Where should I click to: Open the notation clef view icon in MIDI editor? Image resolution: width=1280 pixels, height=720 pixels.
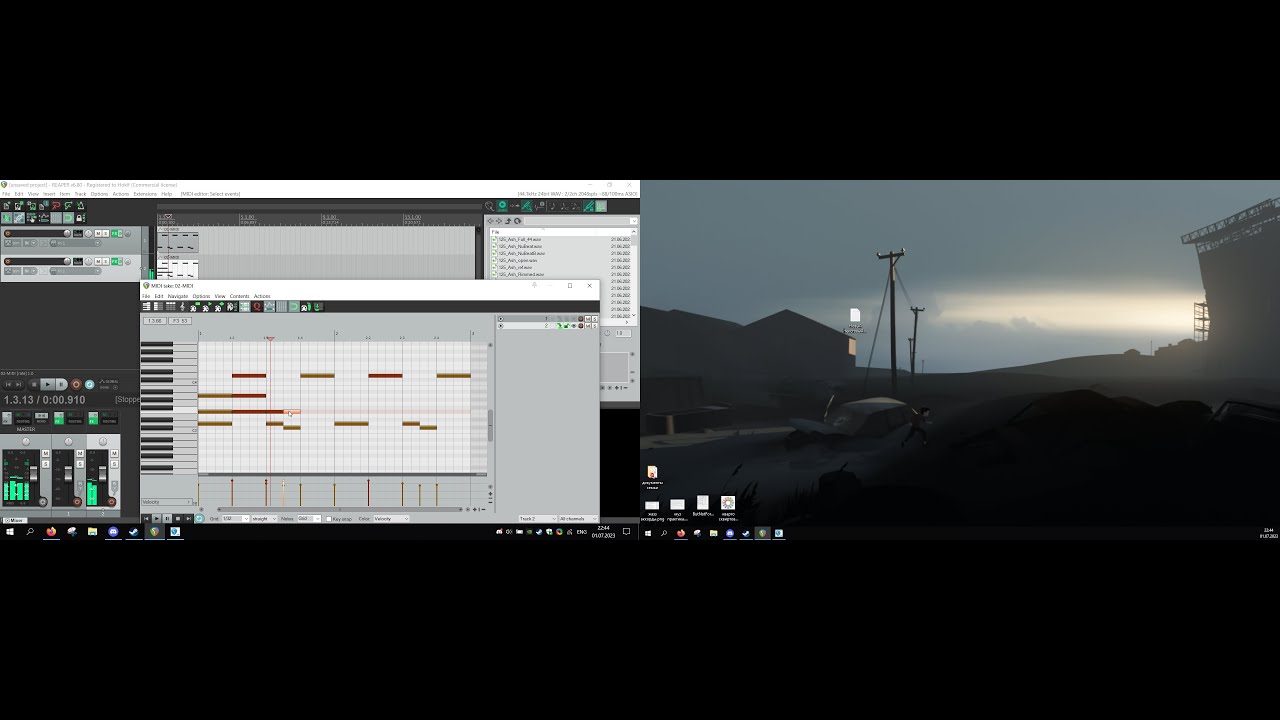coord(182,306)
